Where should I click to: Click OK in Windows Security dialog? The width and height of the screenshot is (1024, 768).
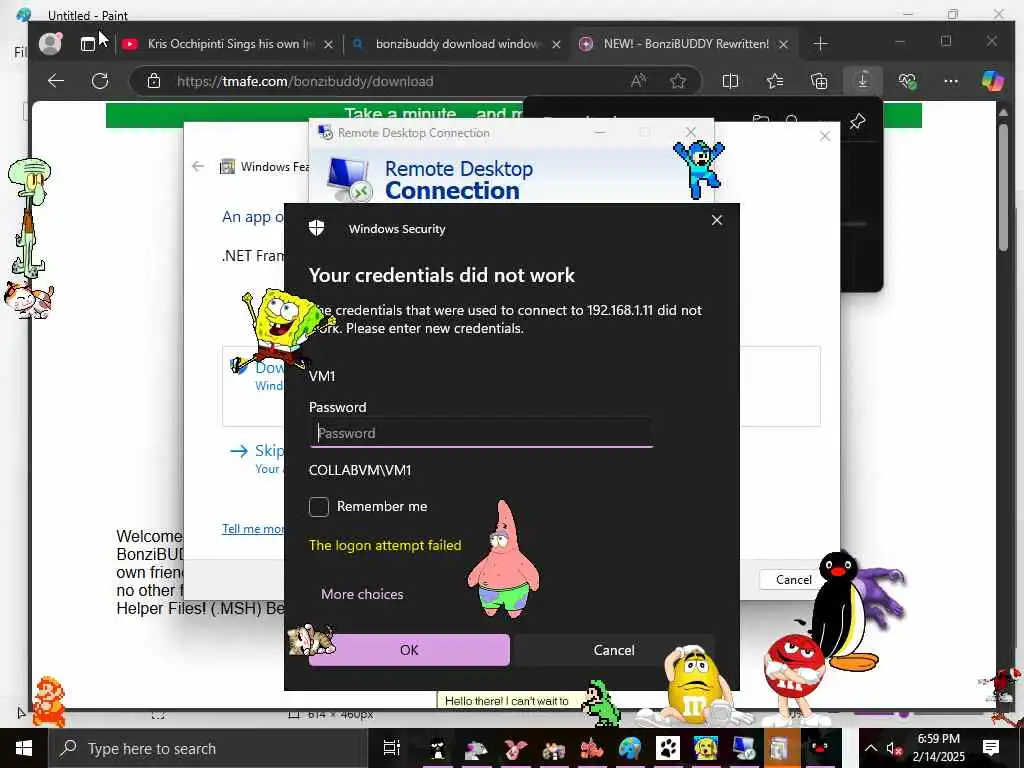[409, 650]
